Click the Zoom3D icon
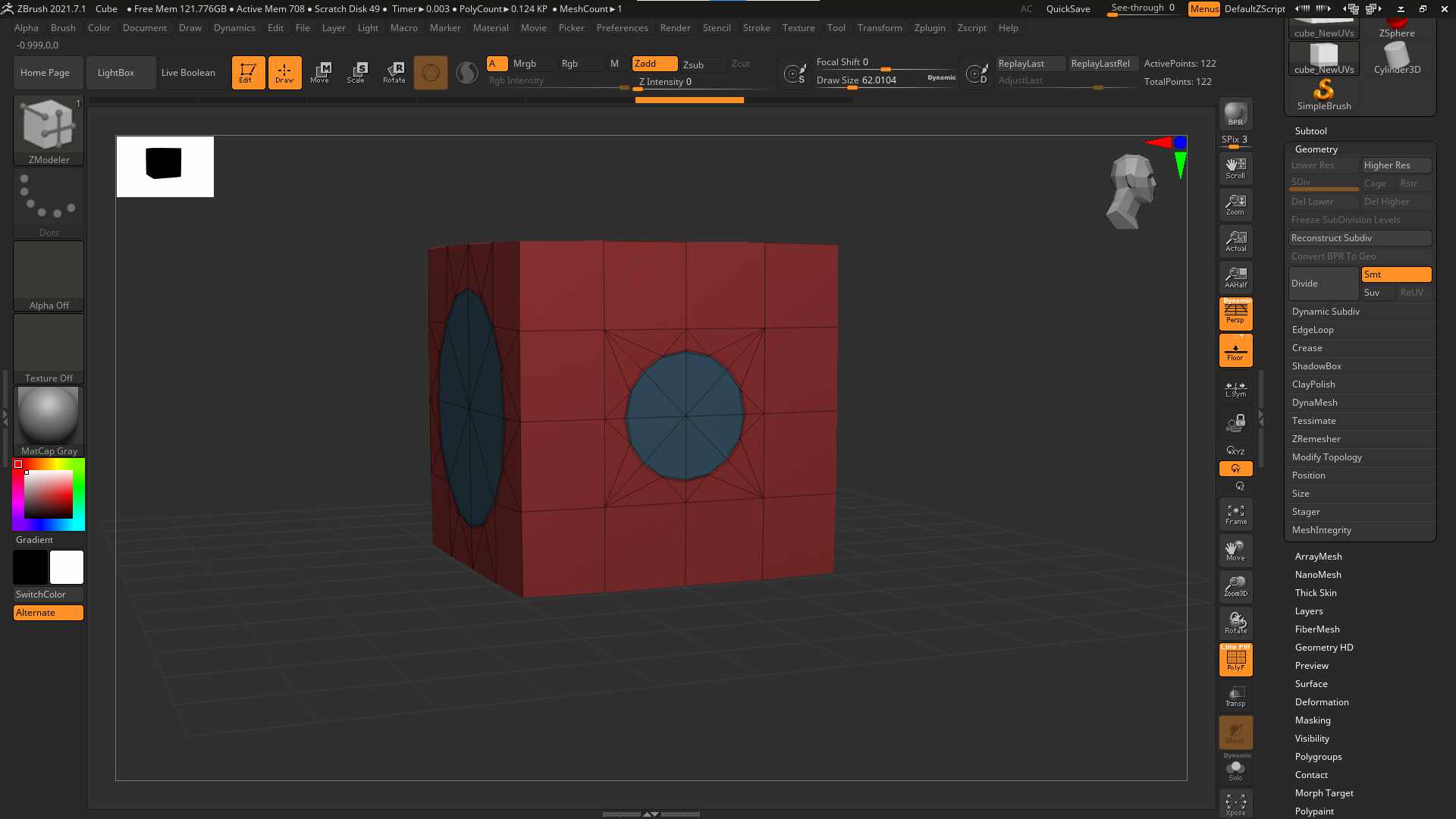The image size is (1456, 819). click(1235, 587)
